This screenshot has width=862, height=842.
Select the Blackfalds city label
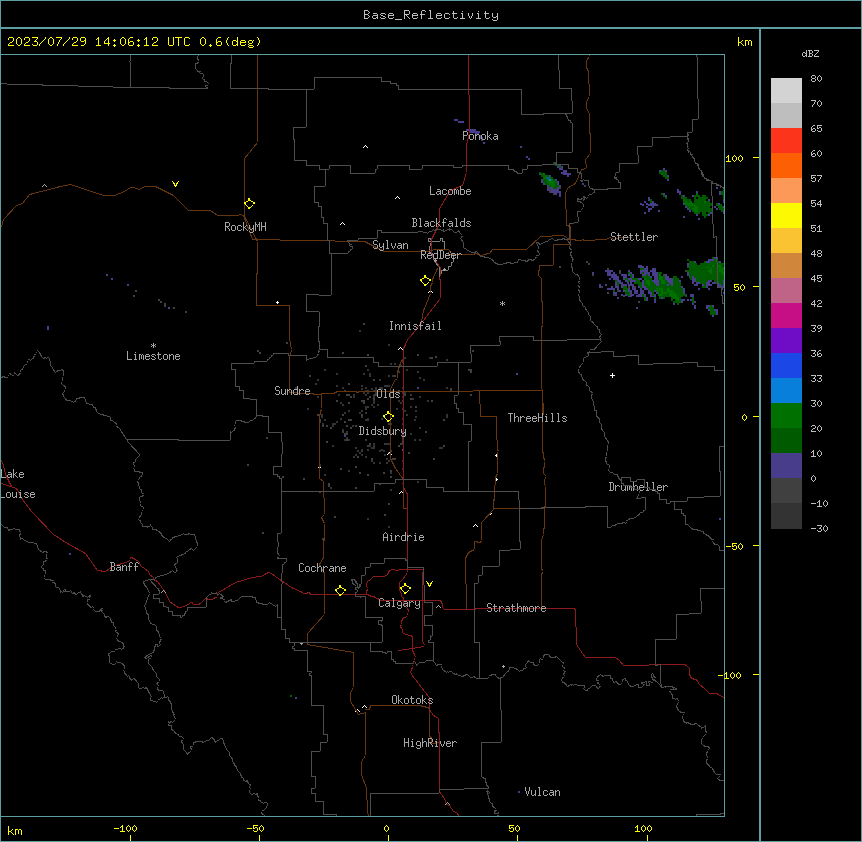pyautogui.click(x=441, y=223)
